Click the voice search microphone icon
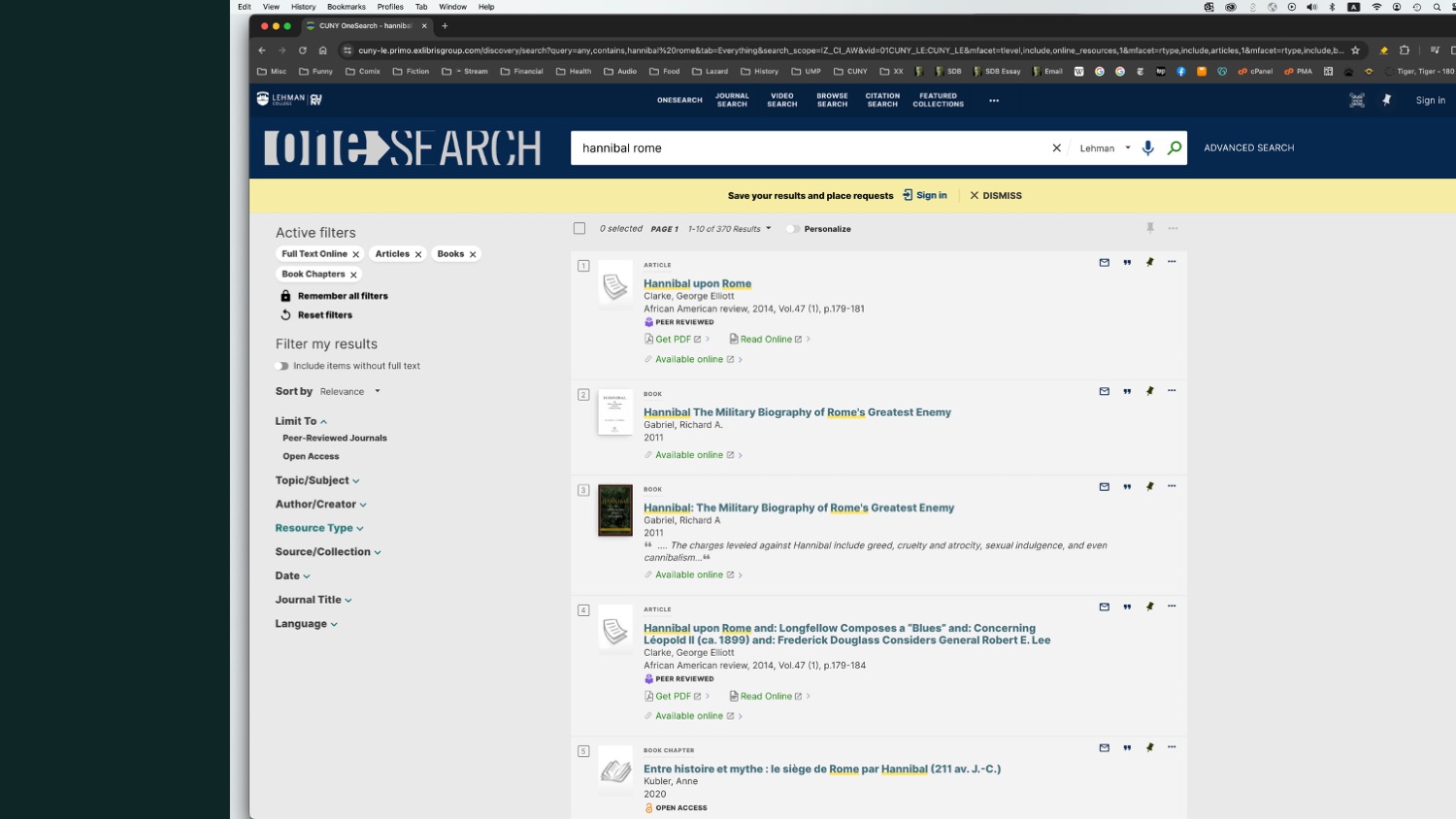The width and height of the screenshot is (1456, 819). tap(1148, 148)
